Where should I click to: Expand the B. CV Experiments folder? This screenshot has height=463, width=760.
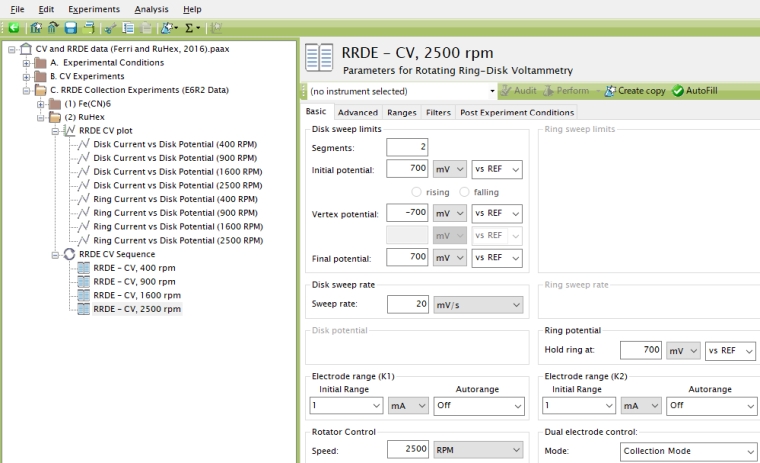click(x=26, y=76)
